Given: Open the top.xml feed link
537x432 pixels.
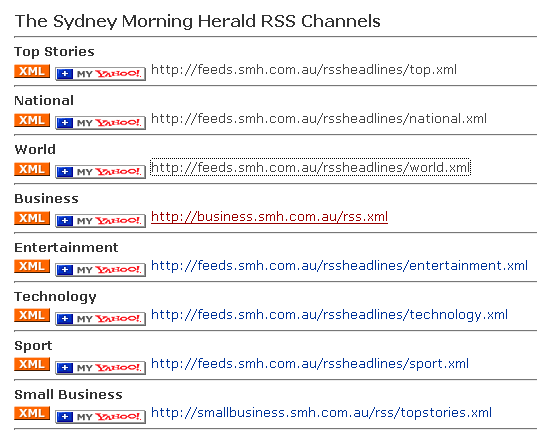Looking at the screenshot, I should pos(304,70).
